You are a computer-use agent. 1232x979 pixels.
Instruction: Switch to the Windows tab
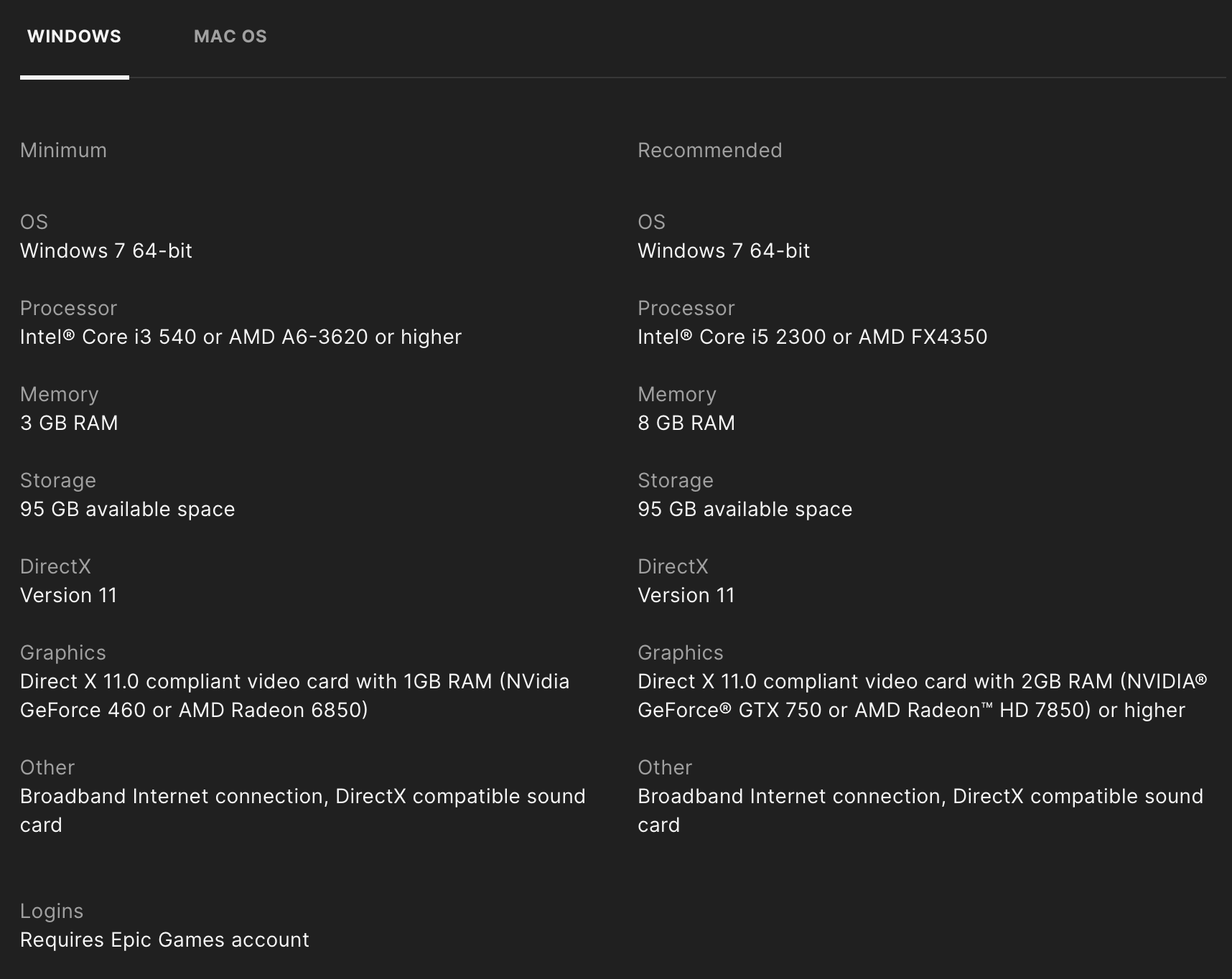pos(74,37)
